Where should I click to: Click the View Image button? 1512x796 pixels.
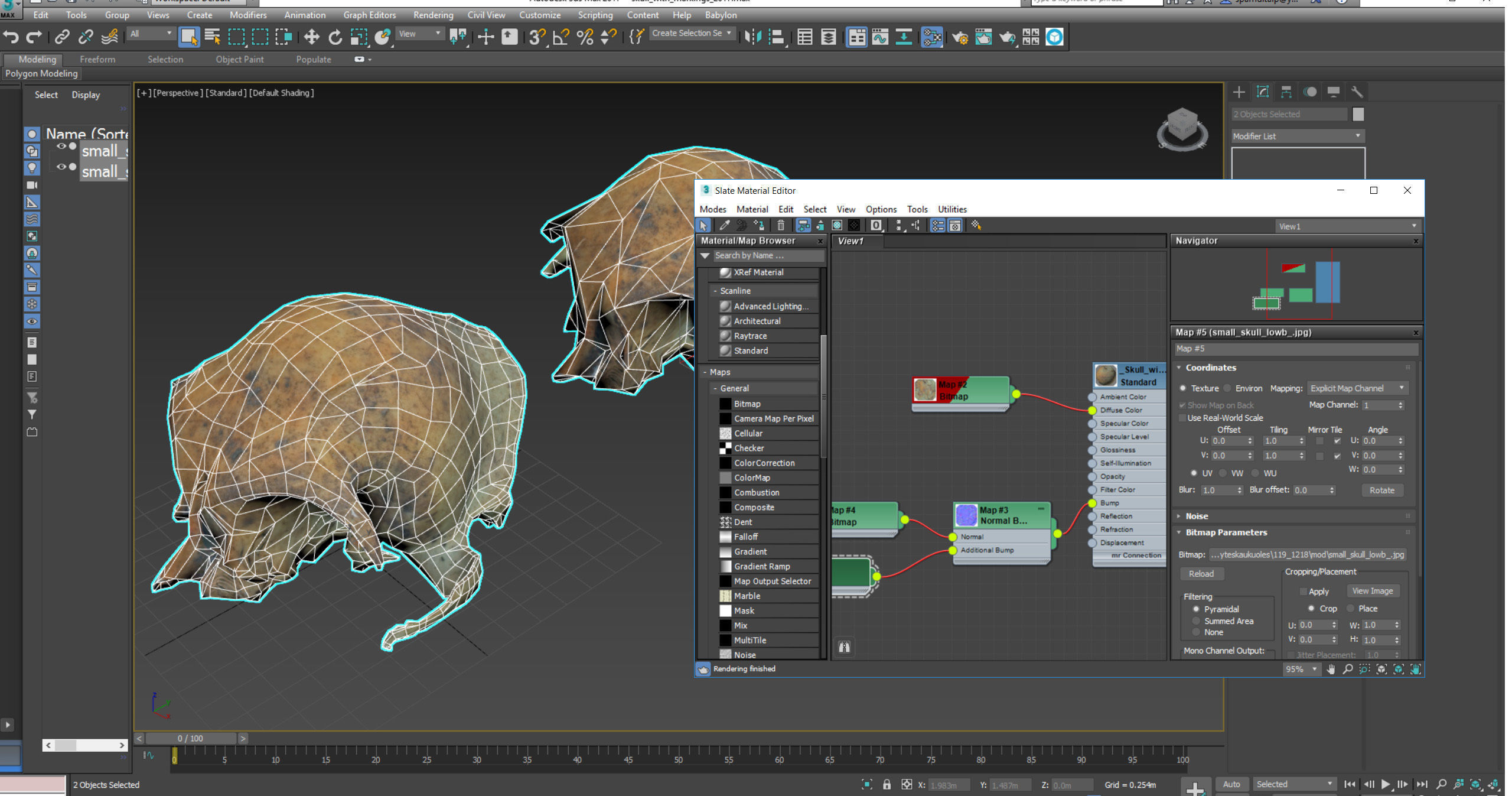(x=1373, y=591)
